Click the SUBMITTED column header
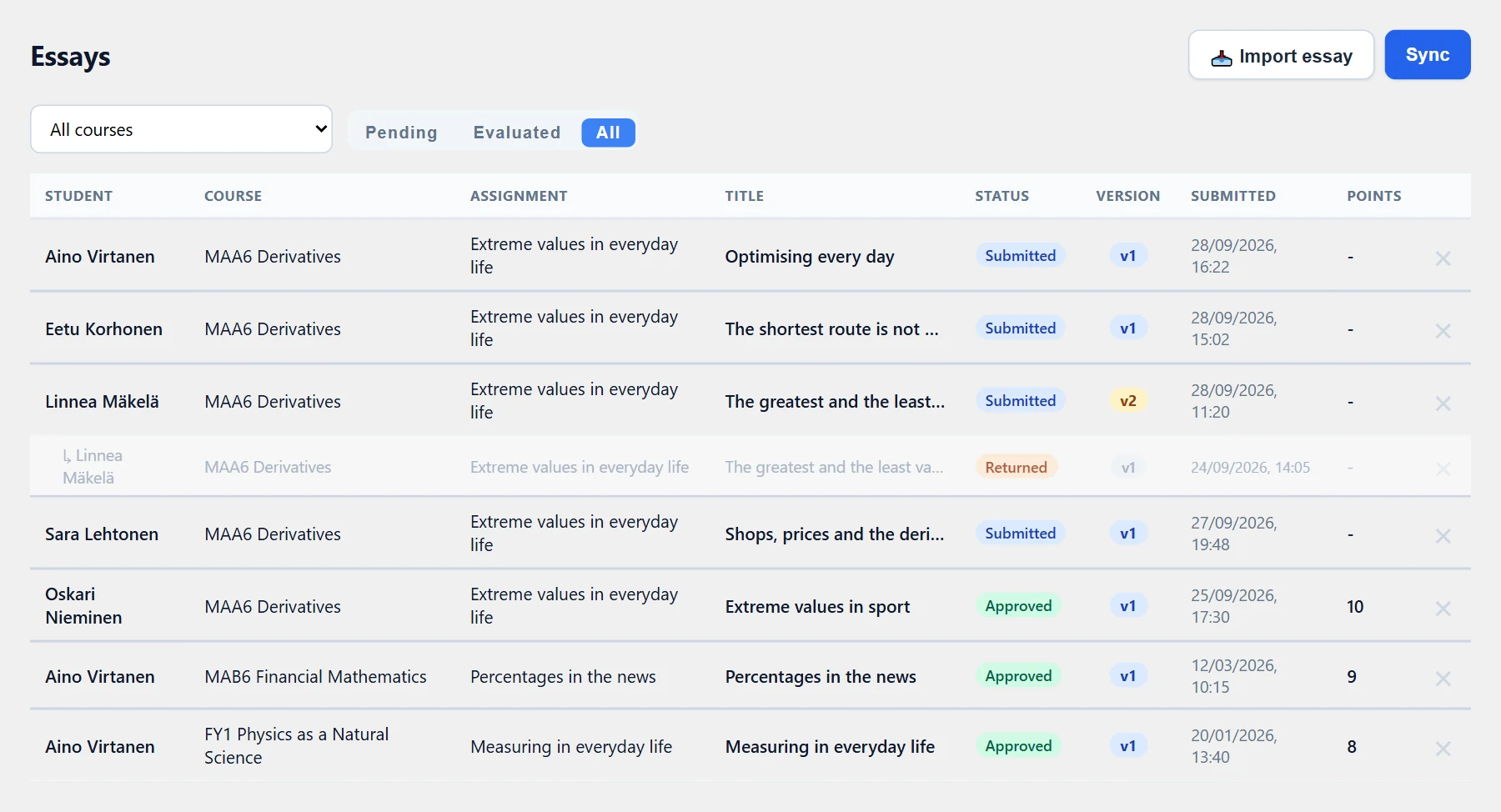 [x=1233, y=196]
